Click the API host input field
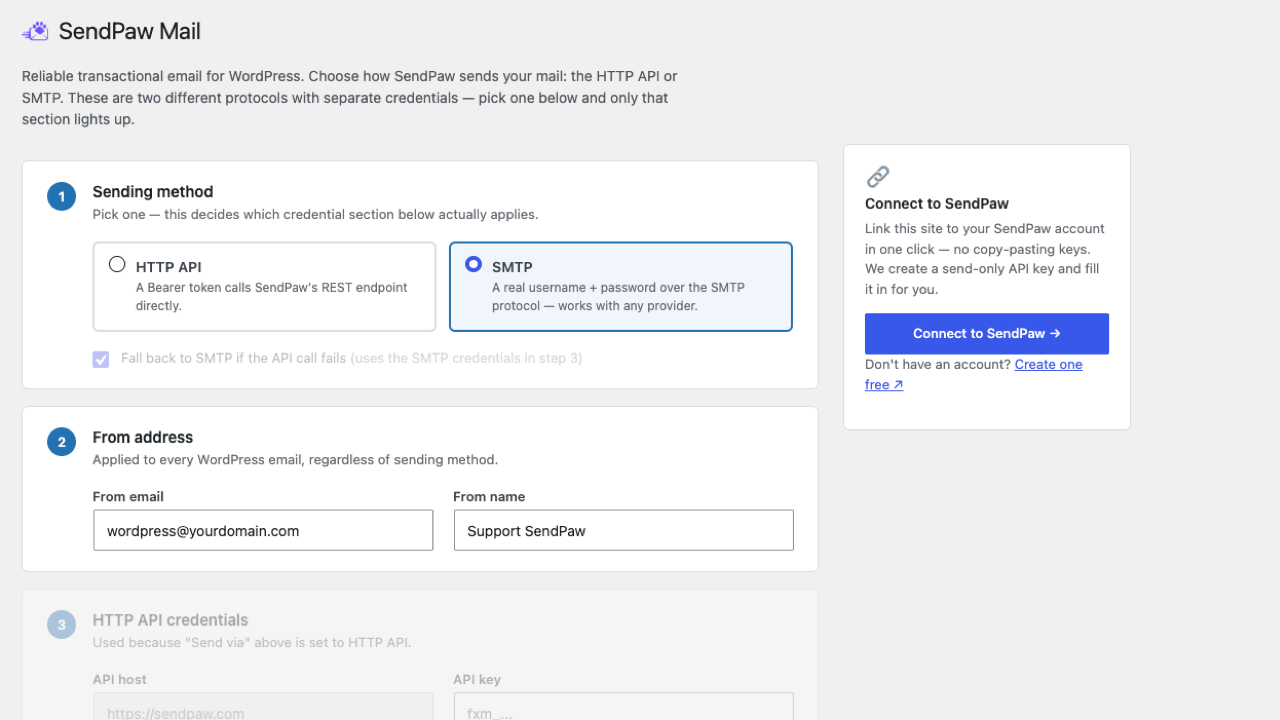 tap(263, 707)
